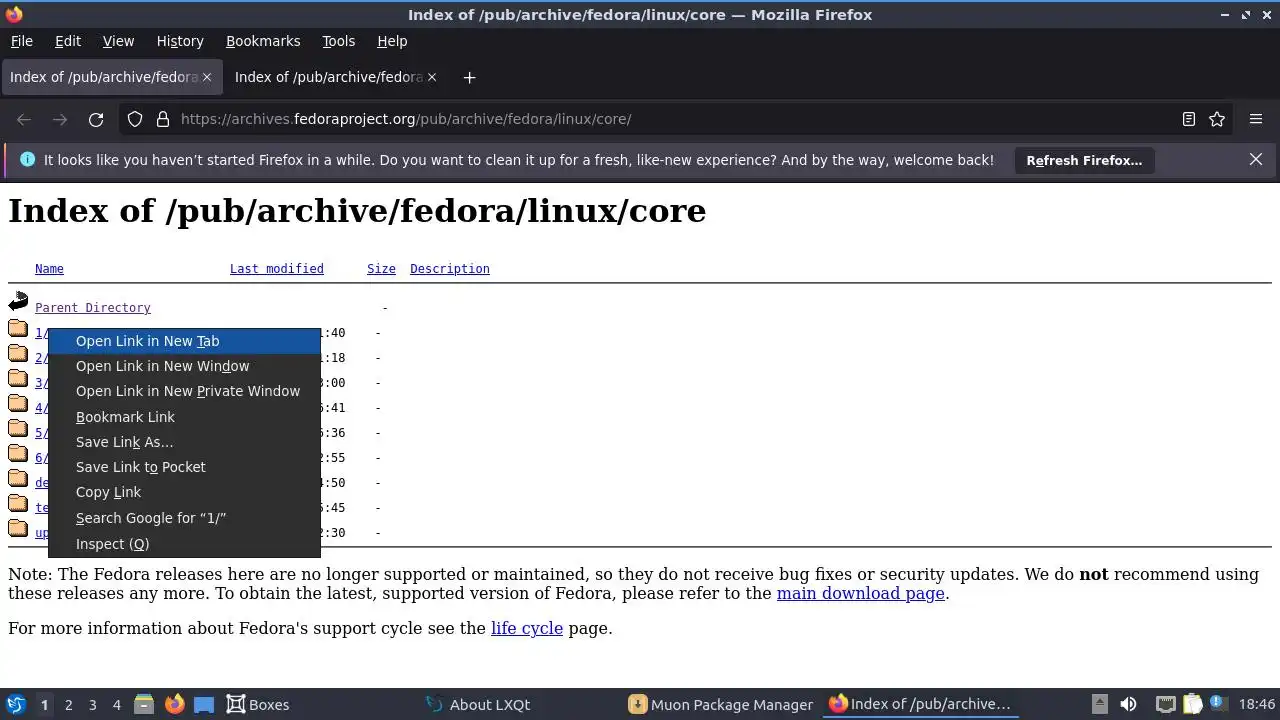
Task: Open the History menu
Action: tap(180, 41)
